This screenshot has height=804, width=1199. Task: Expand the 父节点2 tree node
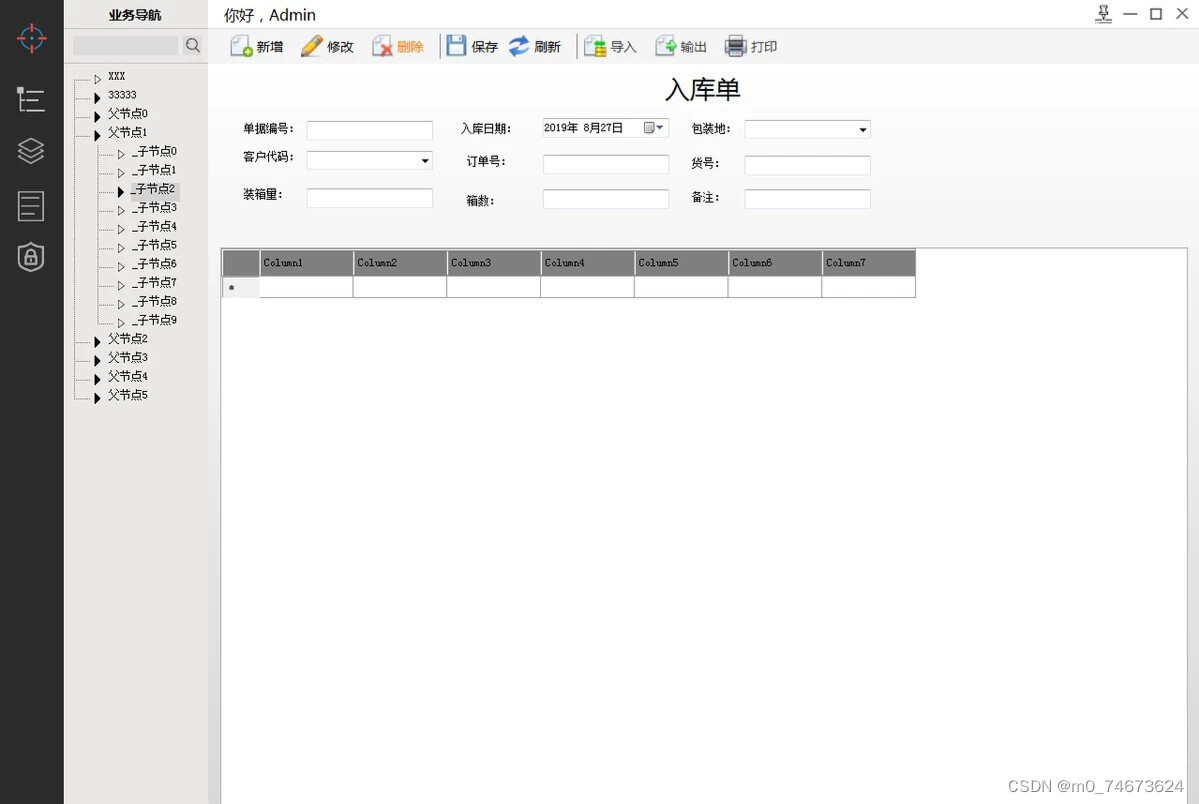click(97, 341)
